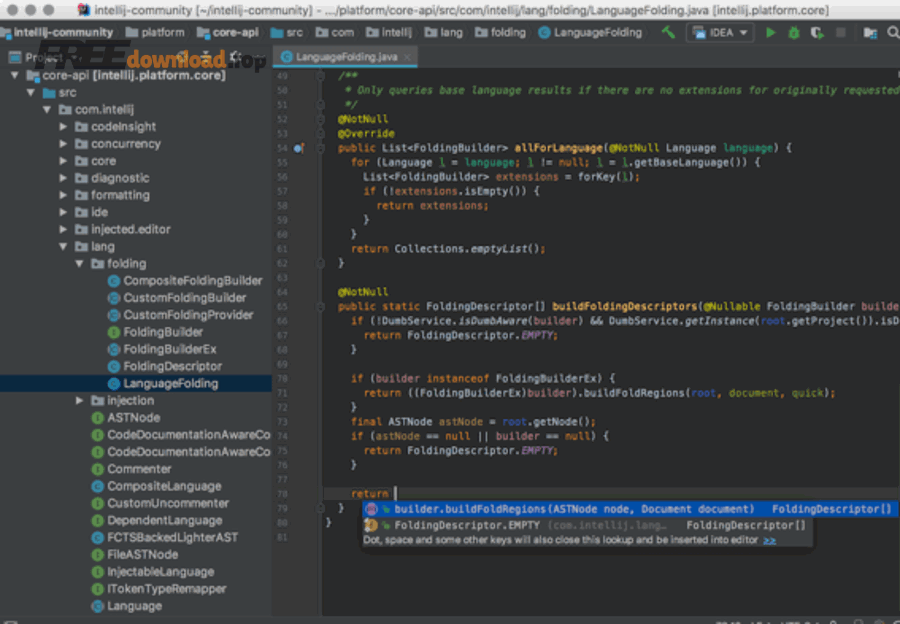The height and width of the screenshot is (624, 900).
Task: Collapse the folding folder in the tree
Action: pos(81,264)
